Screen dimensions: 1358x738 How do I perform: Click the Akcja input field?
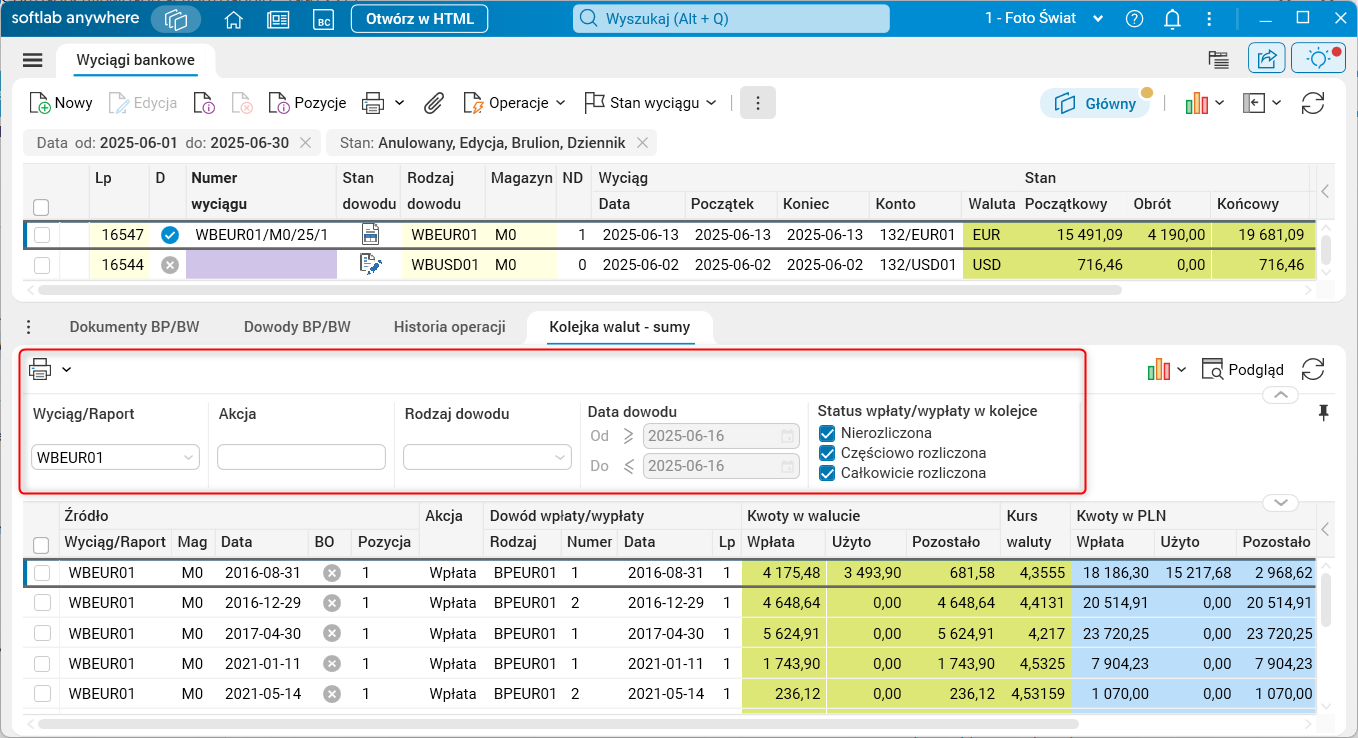click(301, 457)
